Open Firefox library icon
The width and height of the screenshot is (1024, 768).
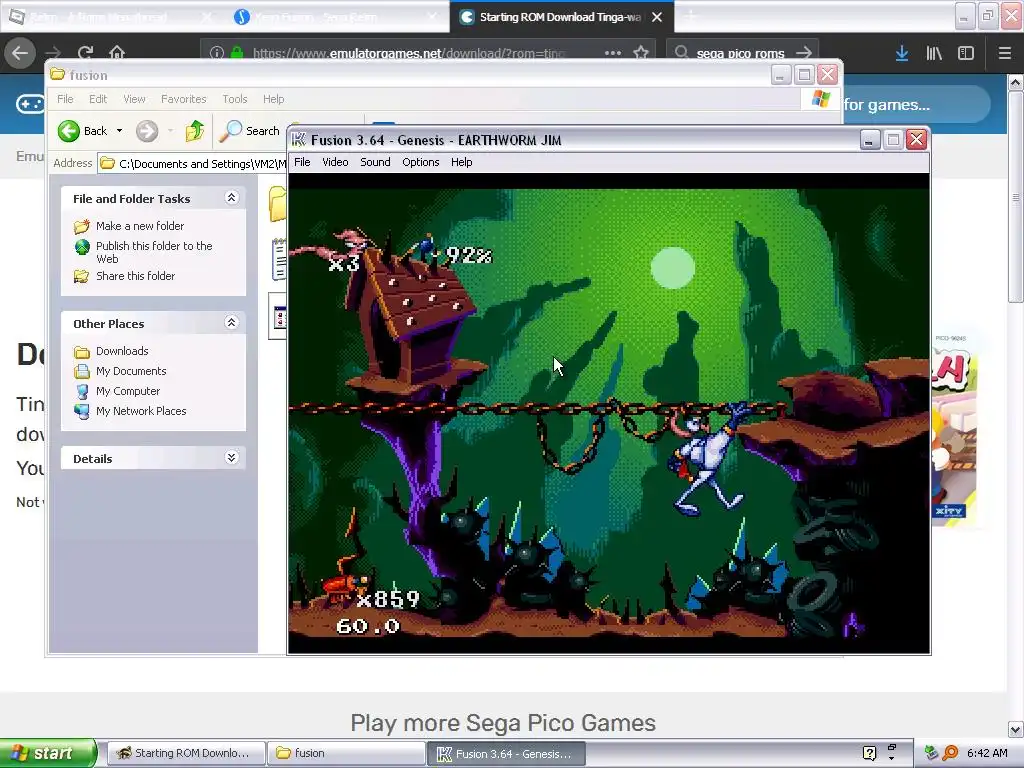pyautogui.click(x=934, y=53)
